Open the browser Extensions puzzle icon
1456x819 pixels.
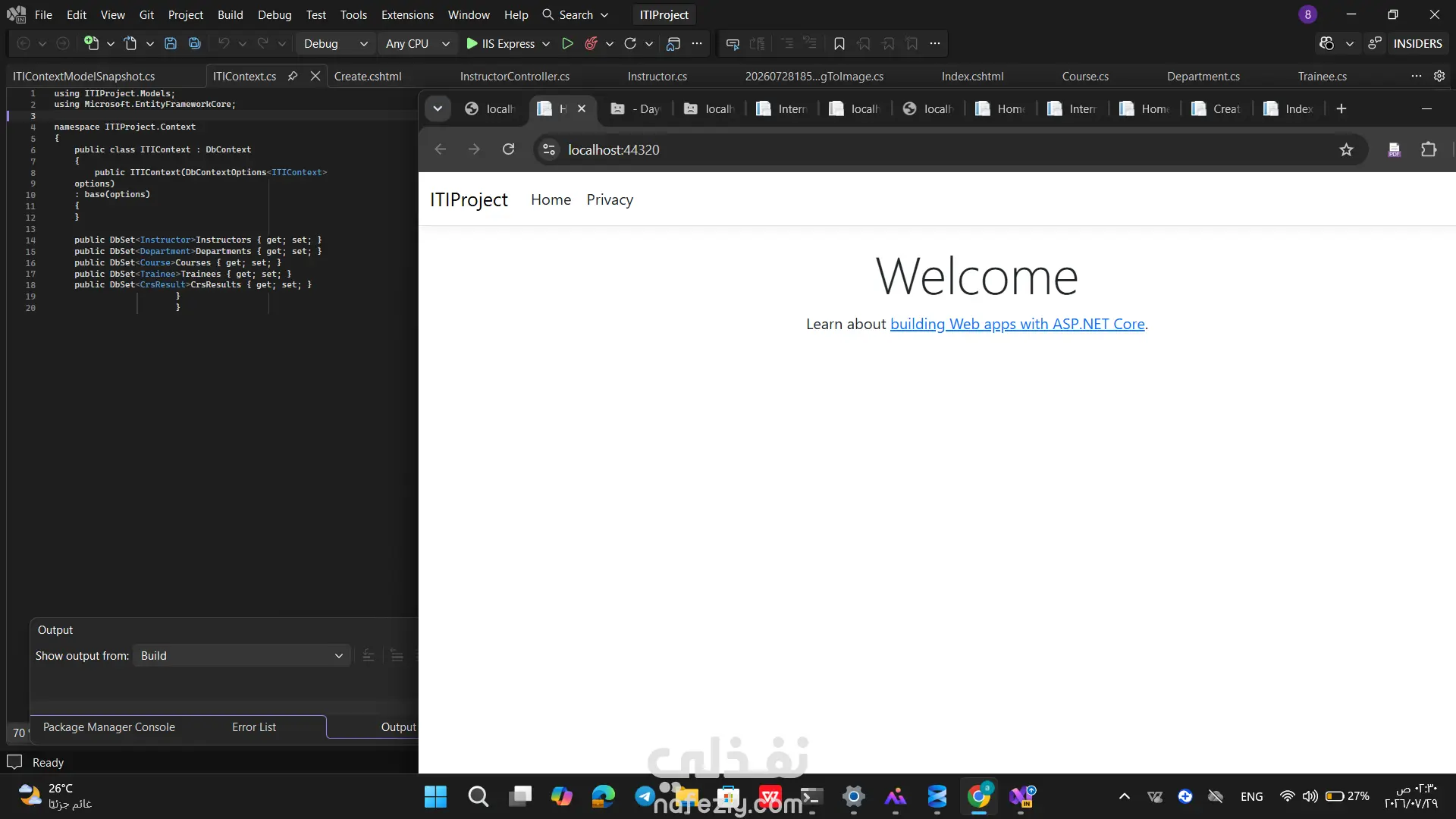[1429, 149]
